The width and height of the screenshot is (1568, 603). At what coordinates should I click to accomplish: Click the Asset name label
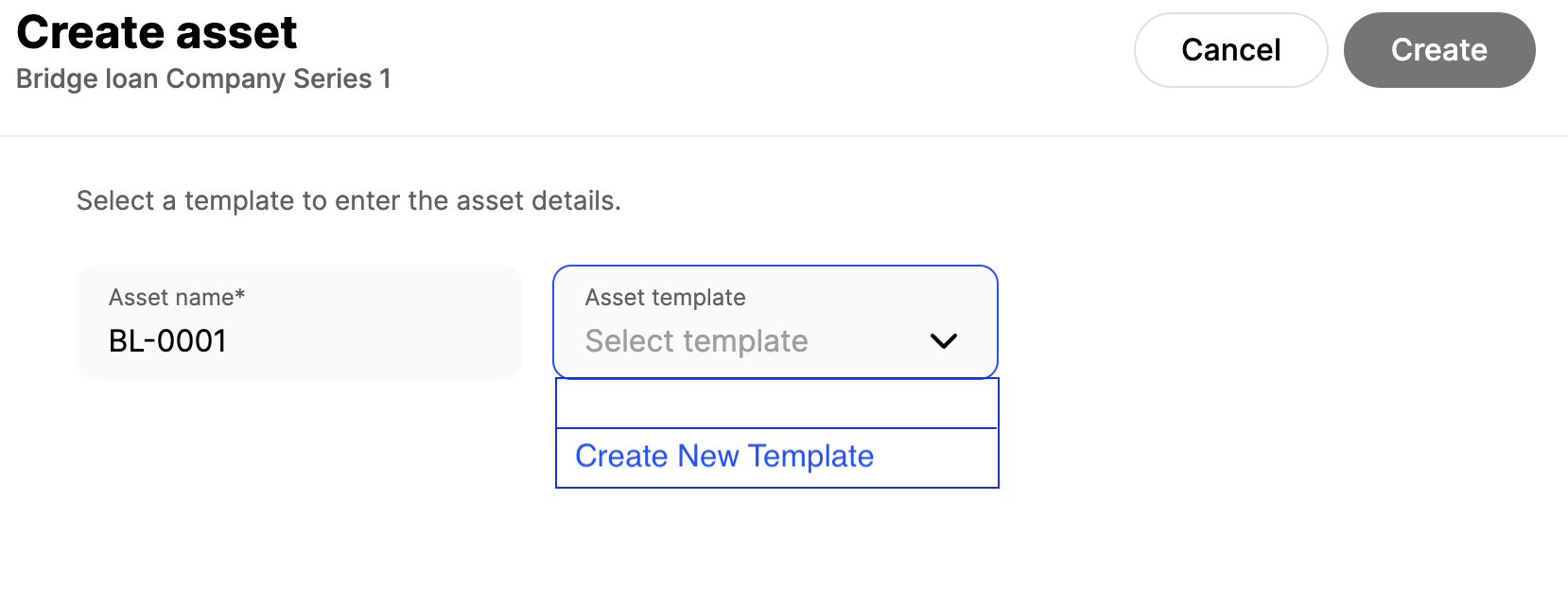click(176, 297)
